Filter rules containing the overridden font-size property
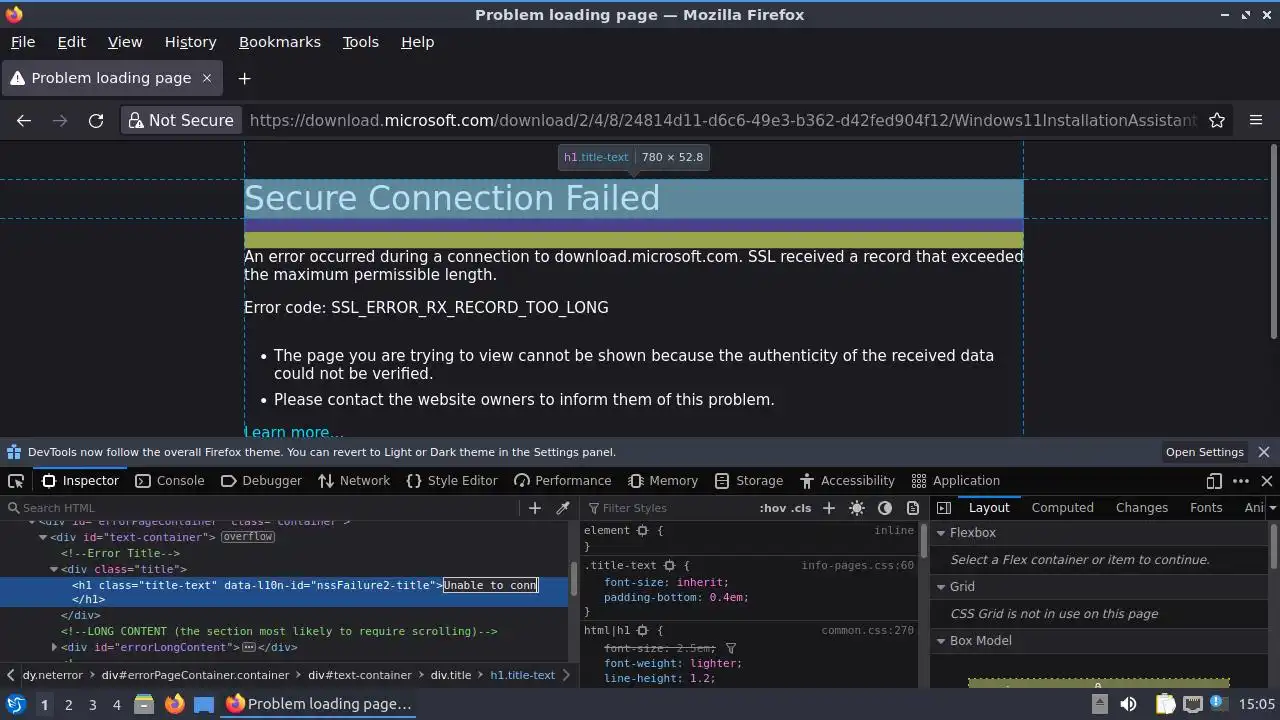This screenshot has height=720, width=1280. [x=730, y=649]
